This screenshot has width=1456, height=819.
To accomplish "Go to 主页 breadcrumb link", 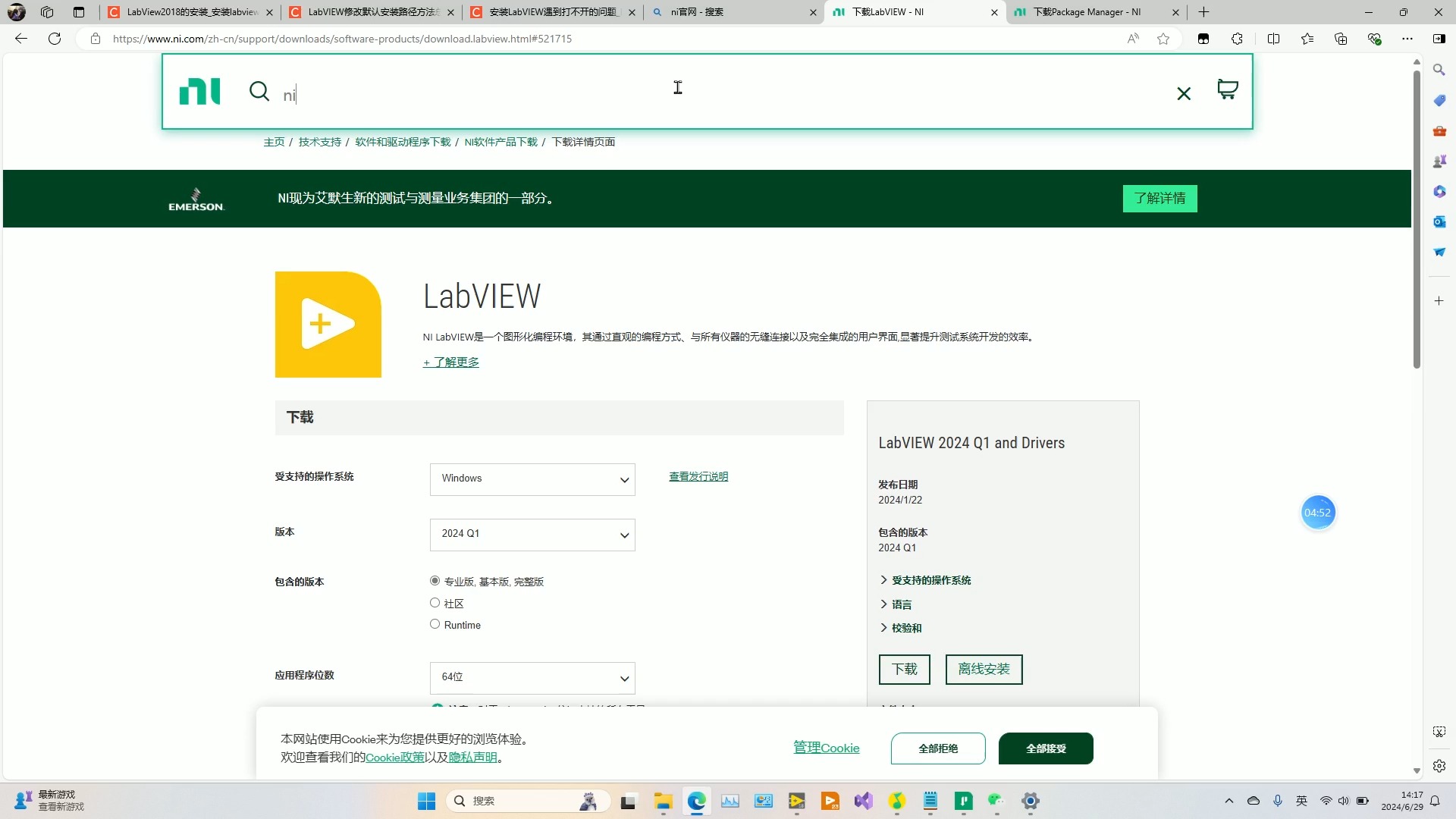I will pos(274,142).
